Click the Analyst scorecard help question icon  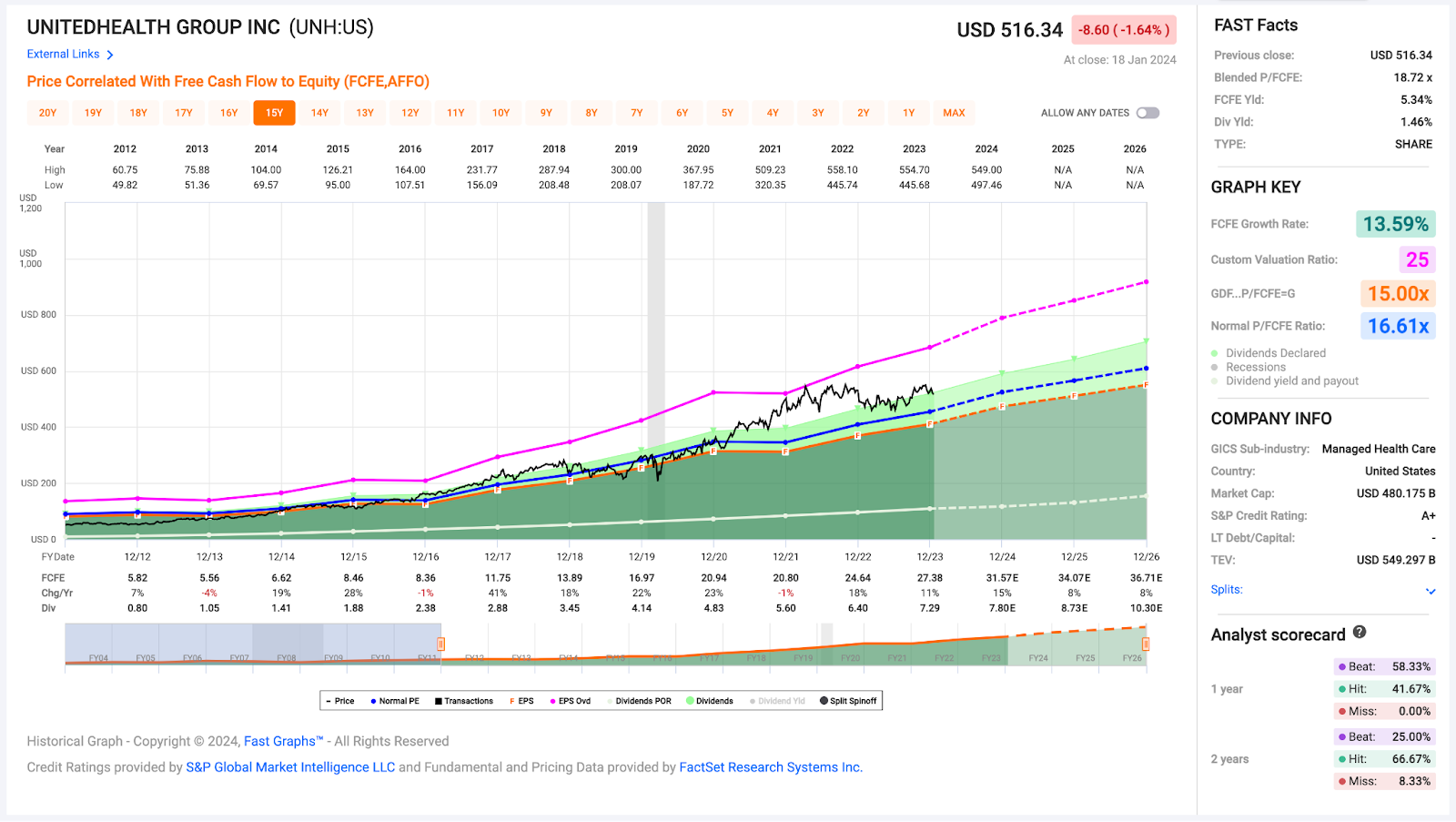pos(1360,632)
